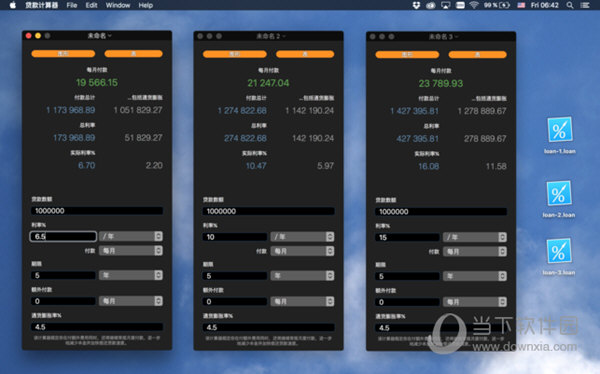Click left orange chart button in first window
The height and width of the screenshot is (374, 600).
pos(63,54)
